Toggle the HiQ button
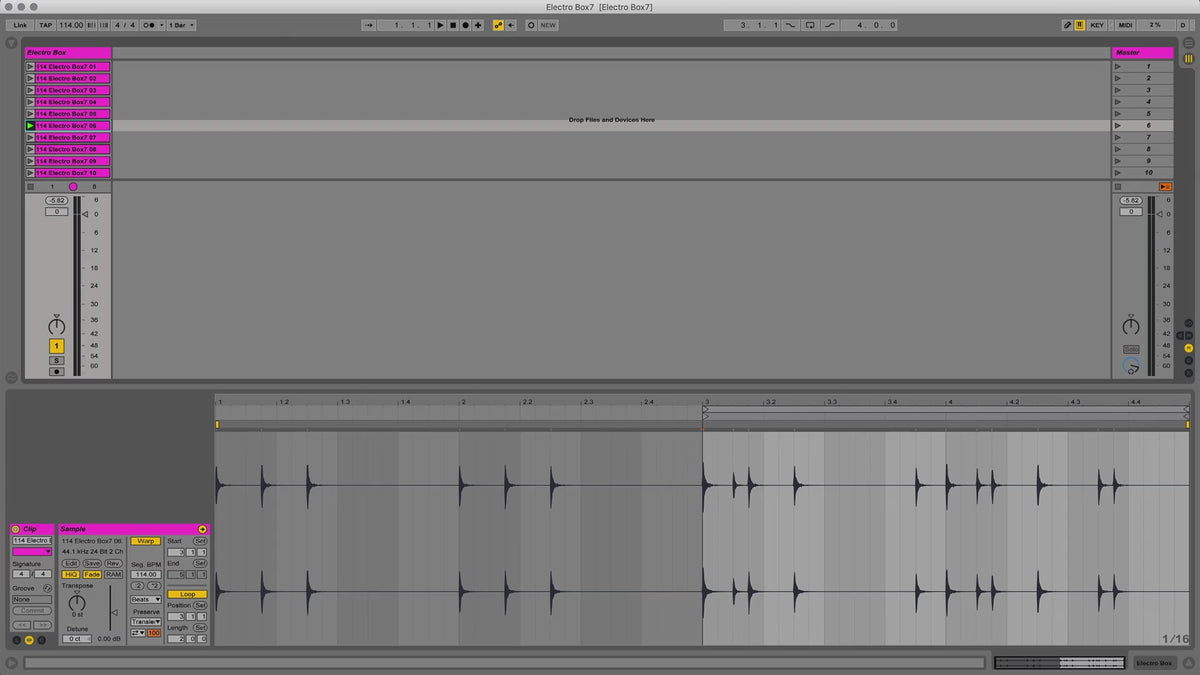 click(71, 575)
